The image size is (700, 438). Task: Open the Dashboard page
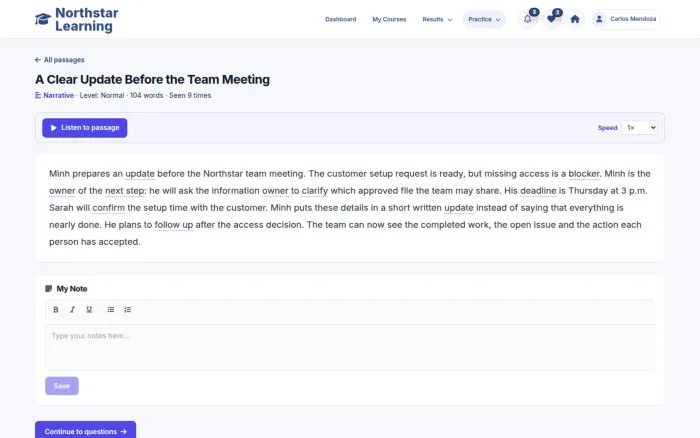(341, 19)
